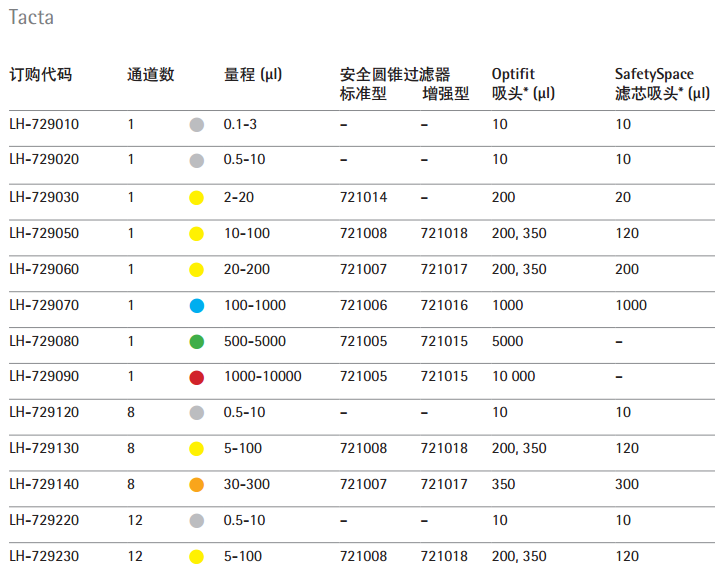Click the gray dot in the LH-729120 row
The image size is (715, 568).
[x=197, y=413]
